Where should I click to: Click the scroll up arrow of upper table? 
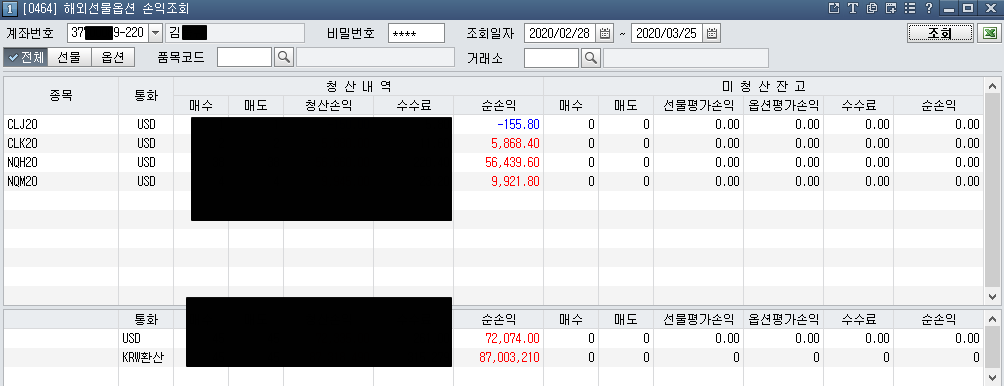992,86
